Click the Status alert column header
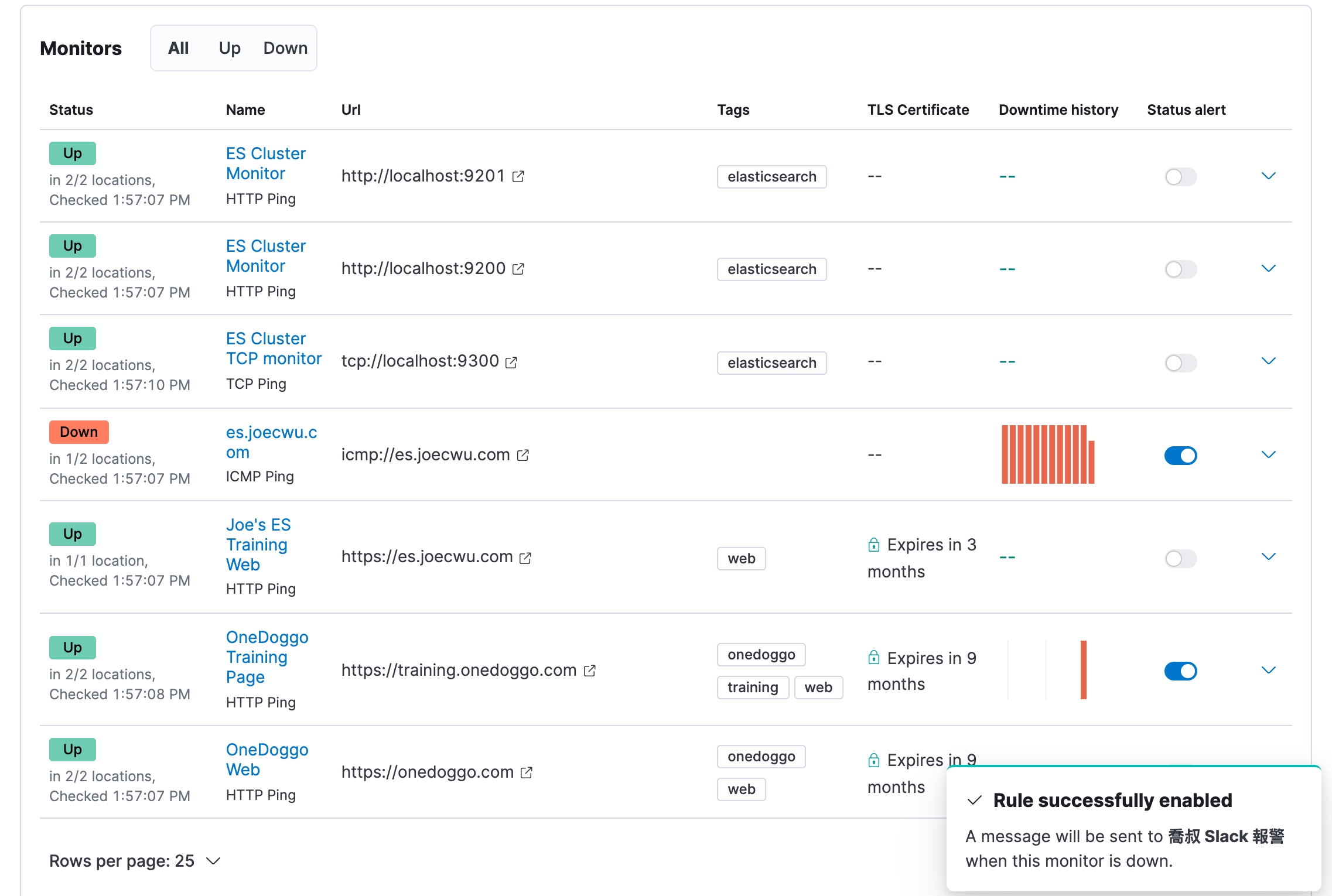1332x896 pixels. [1186, 110]
